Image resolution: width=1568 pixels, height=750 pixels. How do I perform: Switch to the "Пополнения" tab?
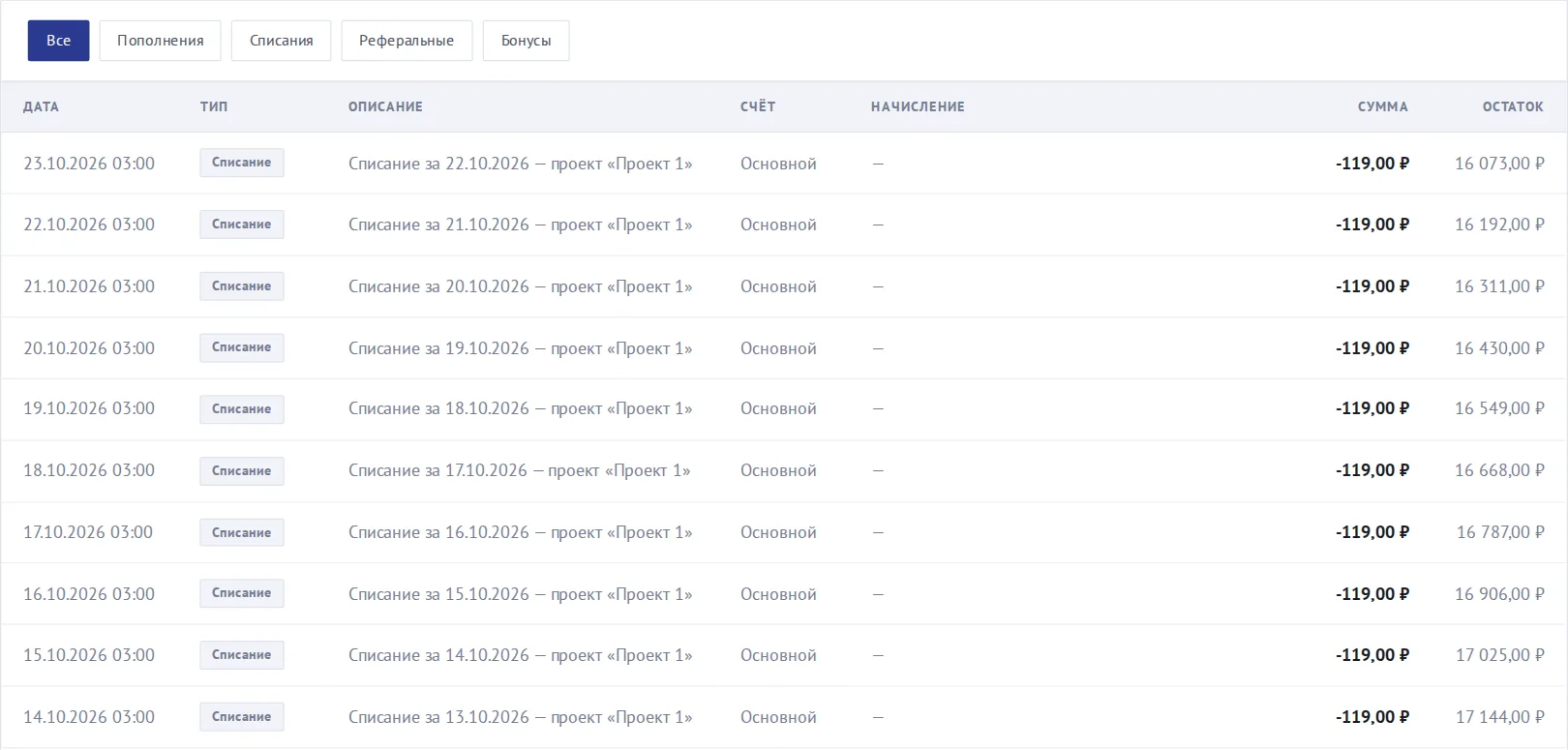161,41
